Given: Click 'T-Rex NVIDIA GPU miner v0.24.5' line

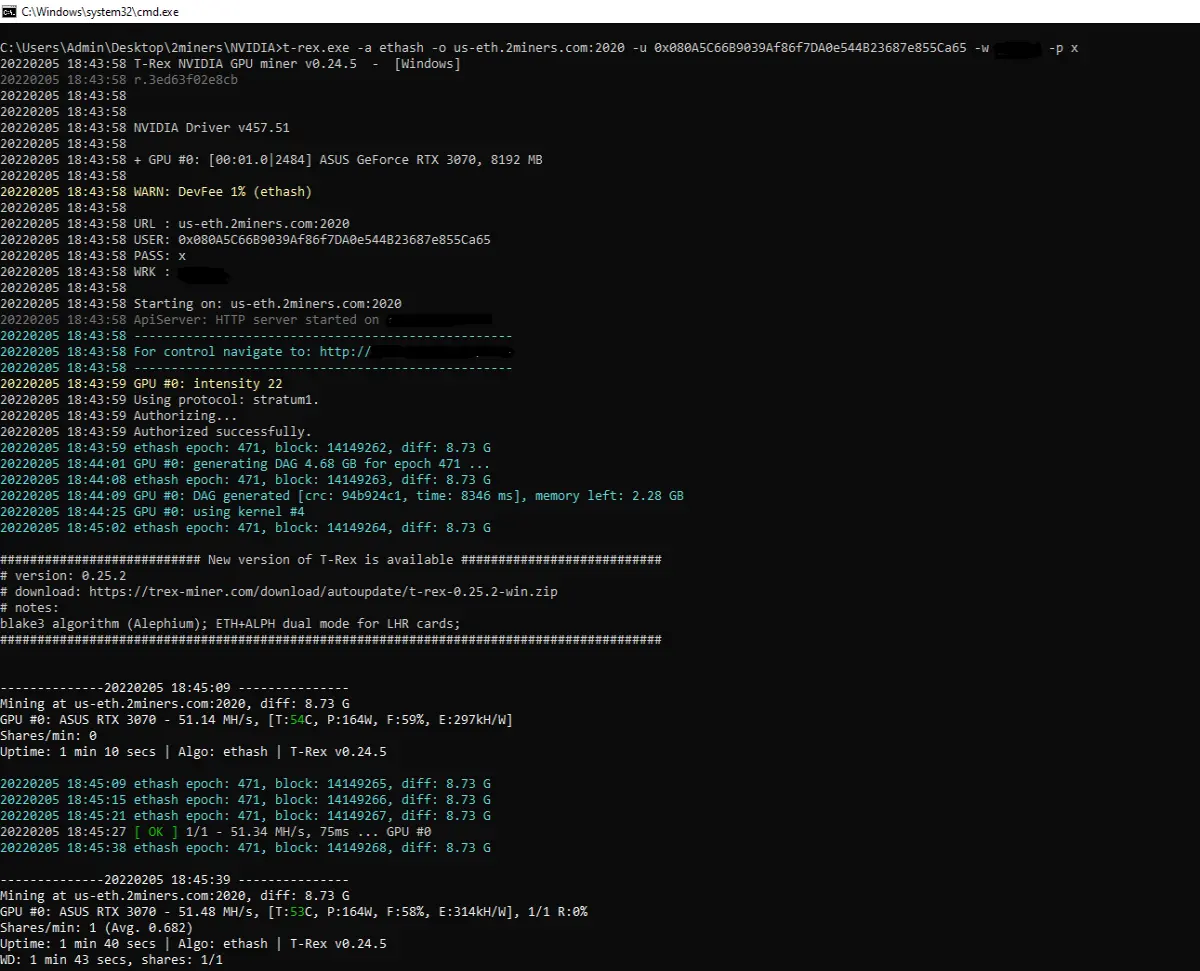Looking at the screenshot, I should [x=230, y=64].
